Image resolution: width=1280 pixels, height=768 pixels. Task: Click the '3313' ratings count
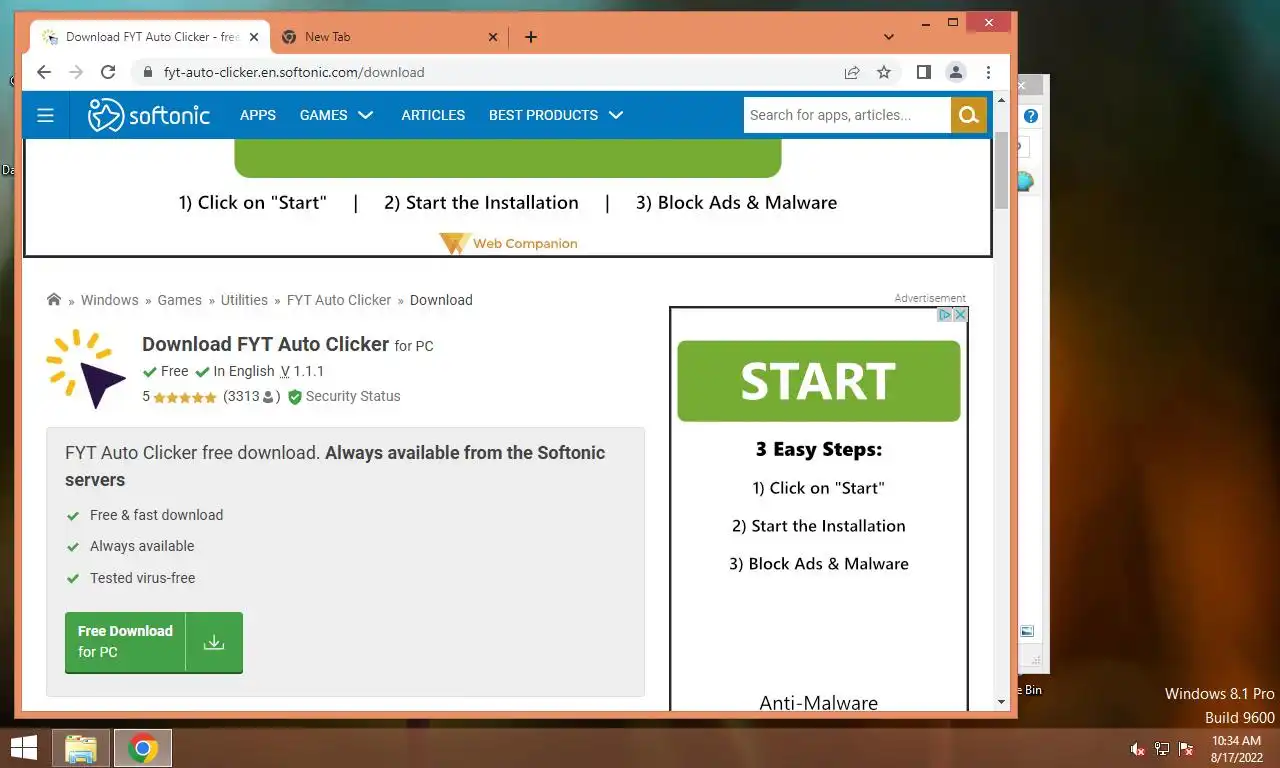point(242,396)
